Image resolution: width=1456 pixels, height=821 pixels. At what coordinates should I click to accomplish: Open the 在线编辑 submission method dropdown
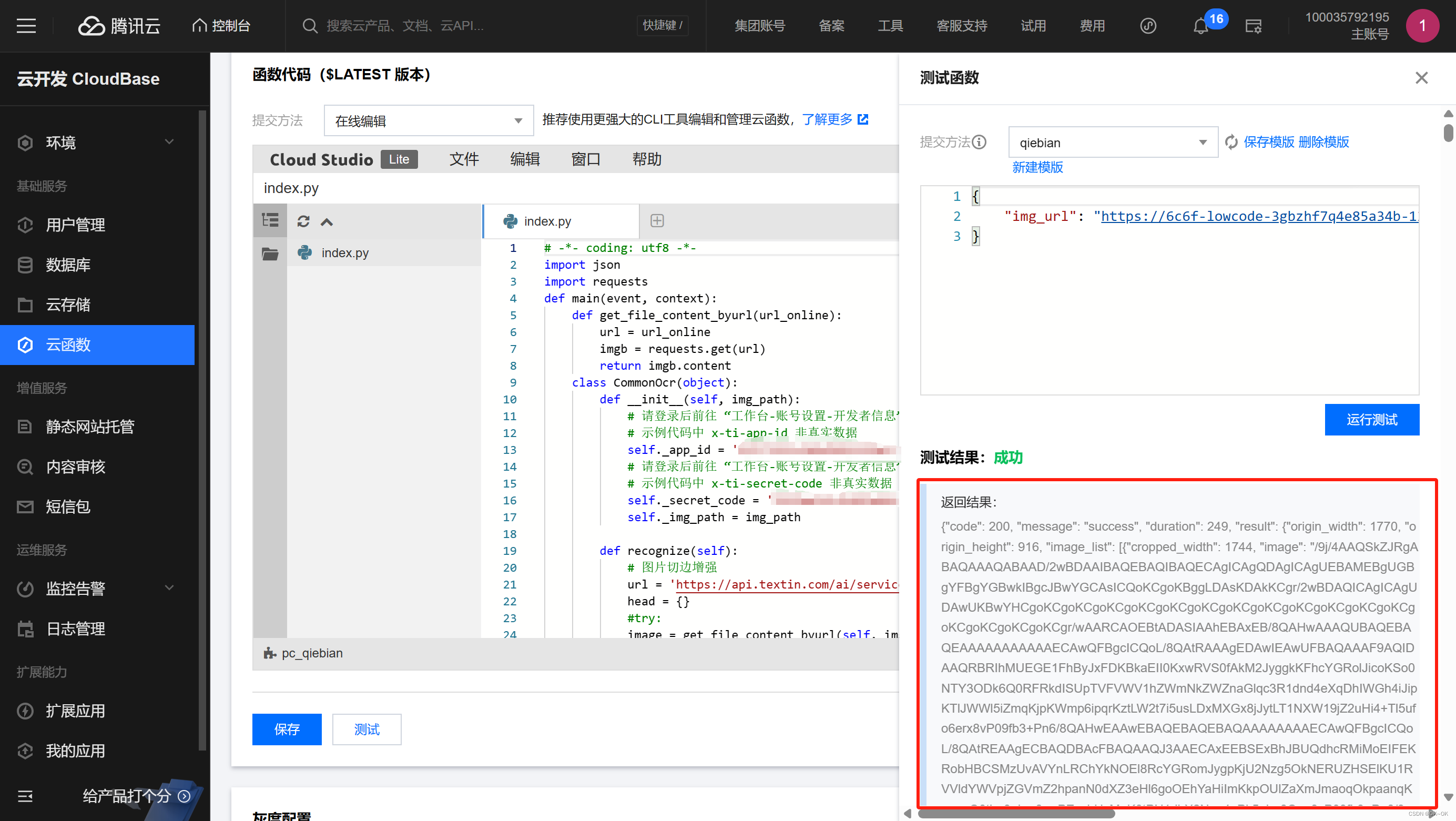[x=428, y=120]
